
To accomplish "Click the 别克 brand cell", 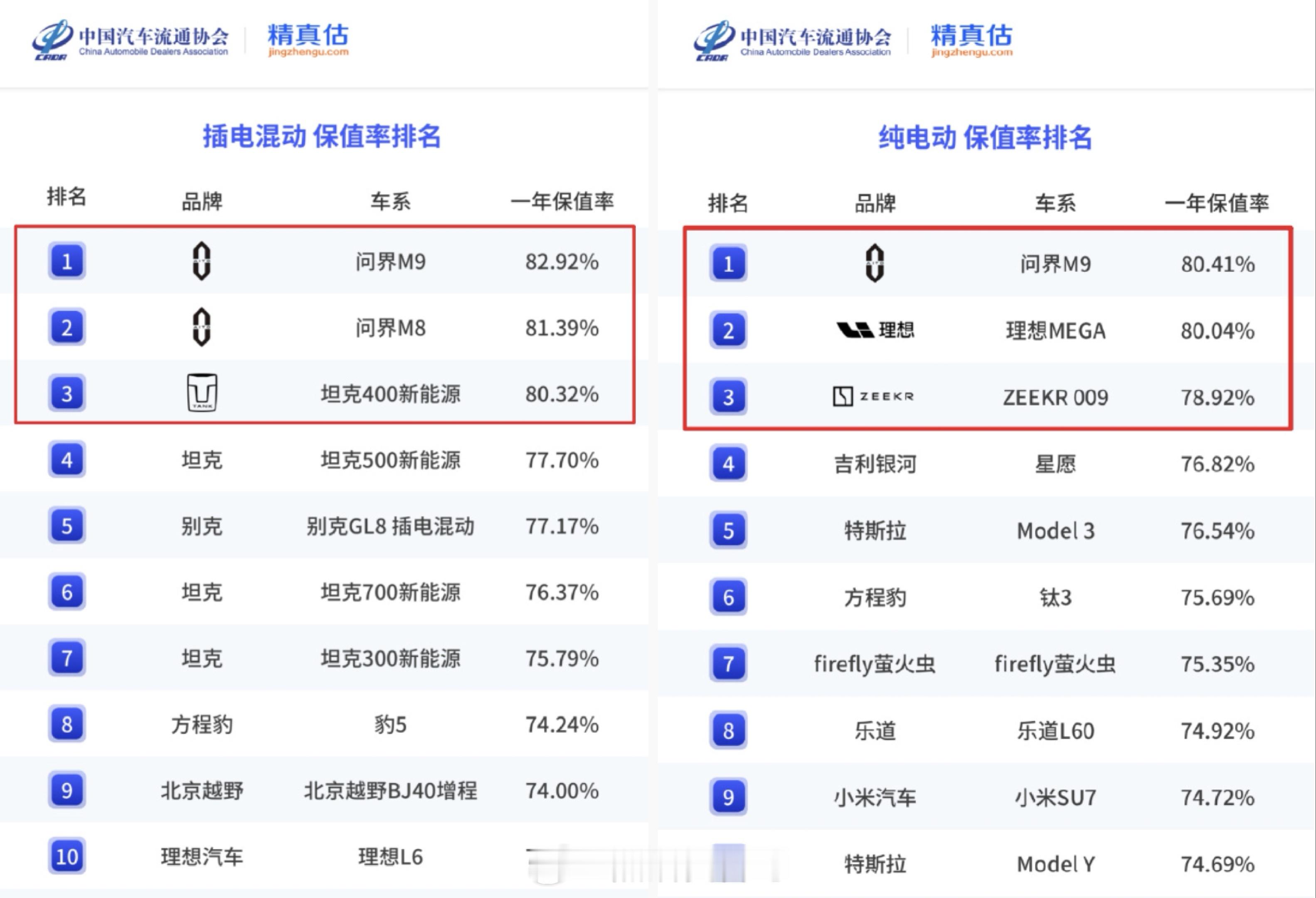I will point(202,526).
